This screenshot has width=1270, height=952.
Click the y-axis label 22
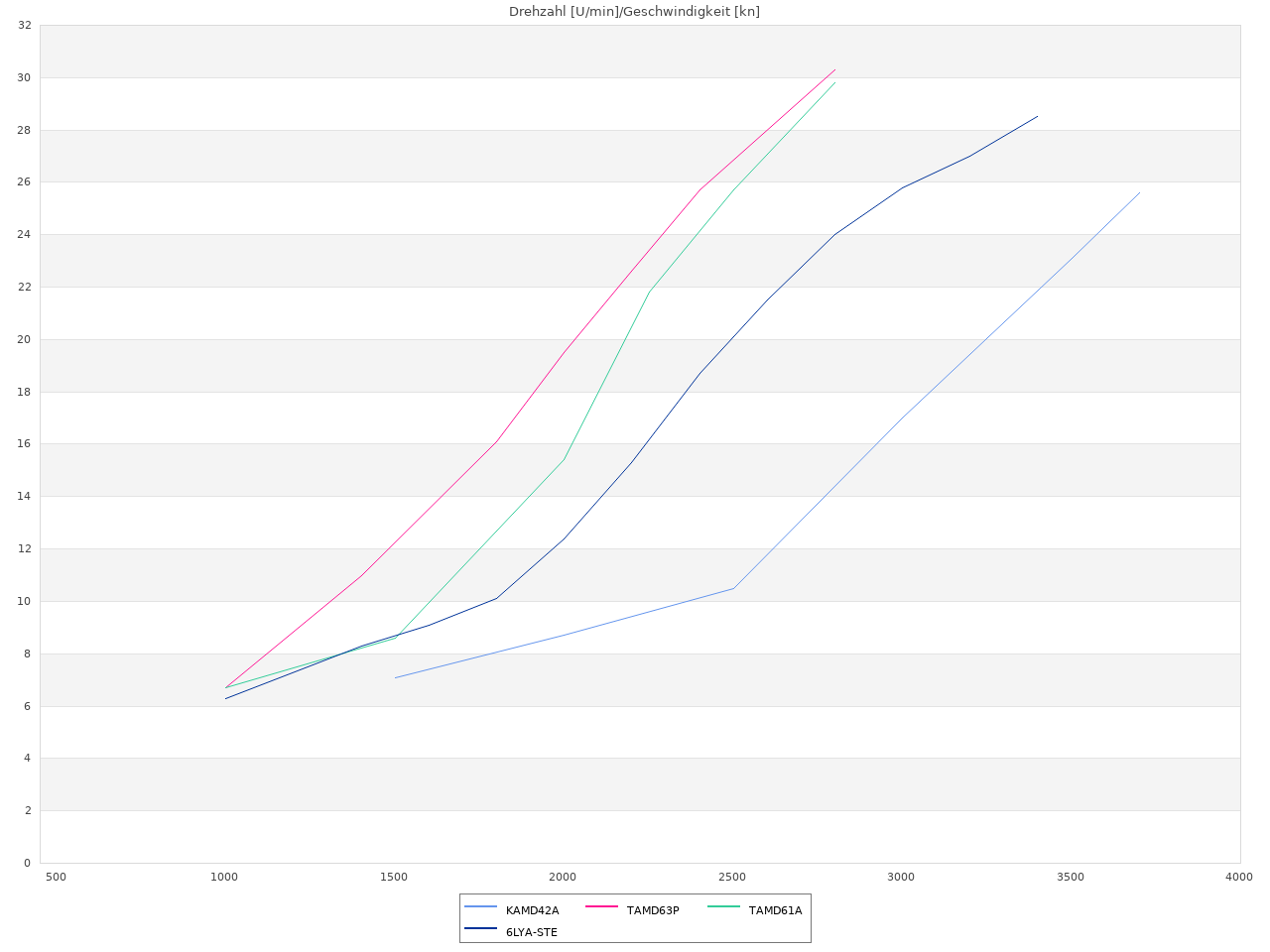point(25,287)
